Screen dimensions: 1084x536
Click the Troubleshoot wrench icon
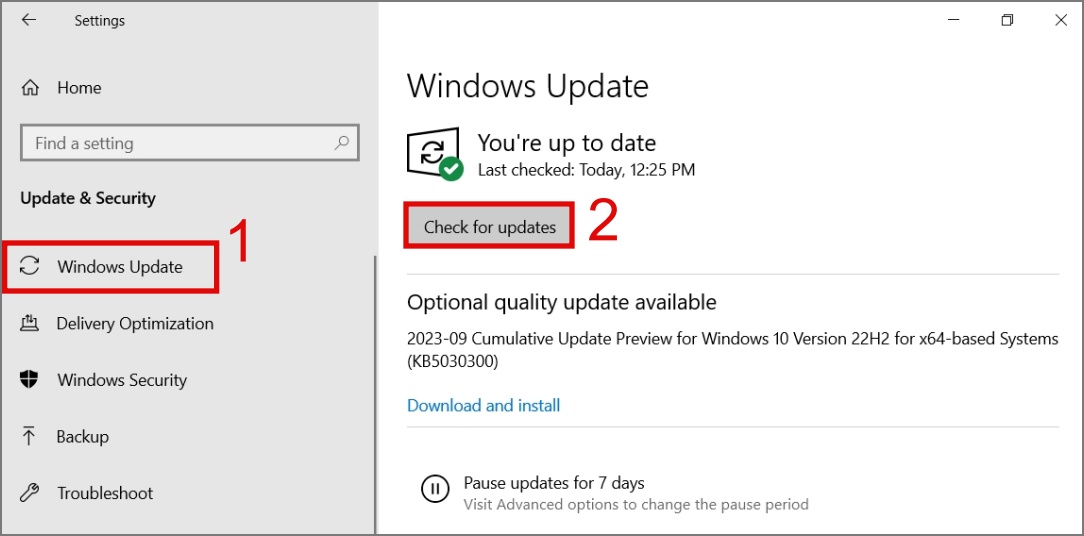(30, 493)
